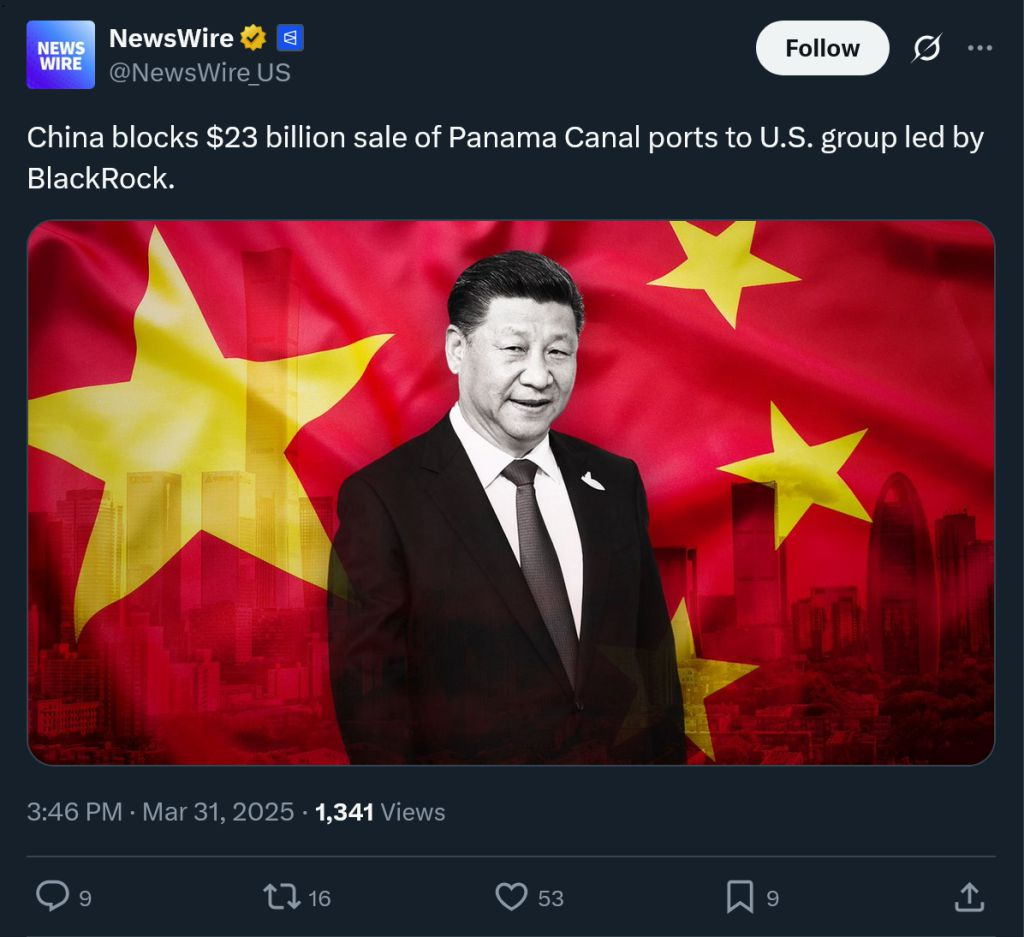
Task: Click the NewsWire profile avatar
Action: pos(60,55)
